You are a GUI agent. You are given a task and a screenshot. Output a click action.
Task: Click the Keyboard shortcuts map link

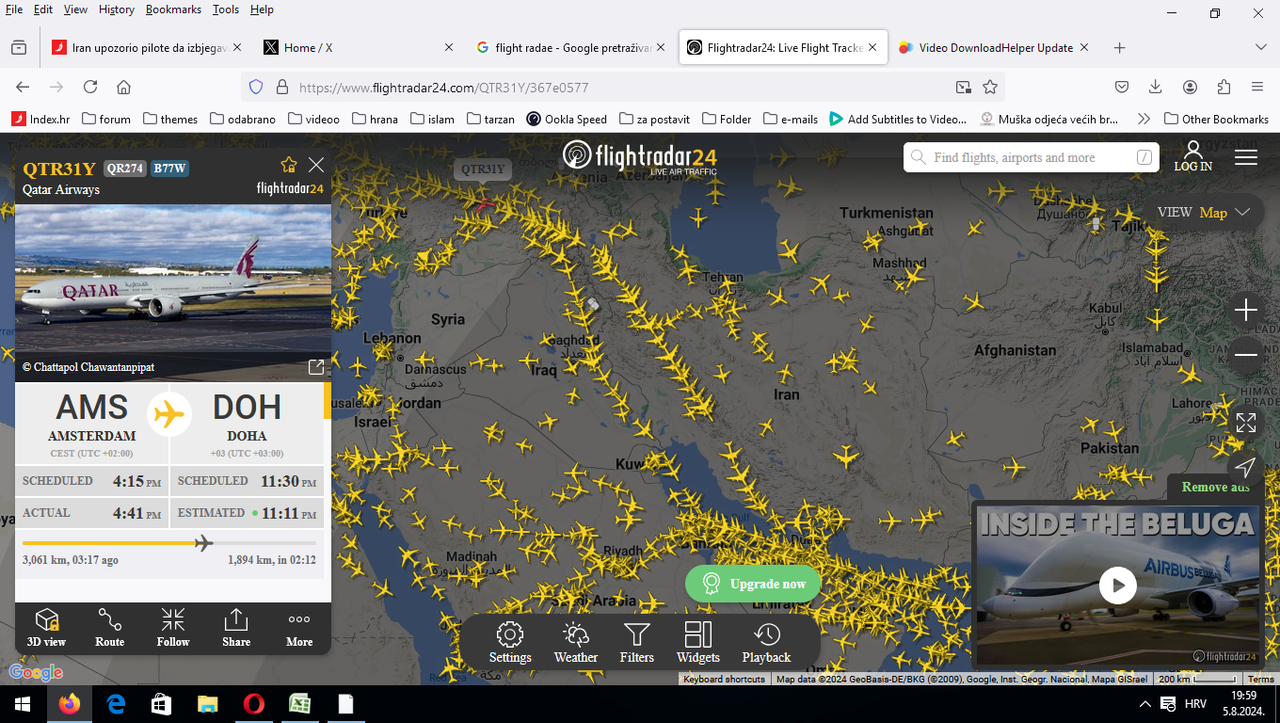[724, 679]
